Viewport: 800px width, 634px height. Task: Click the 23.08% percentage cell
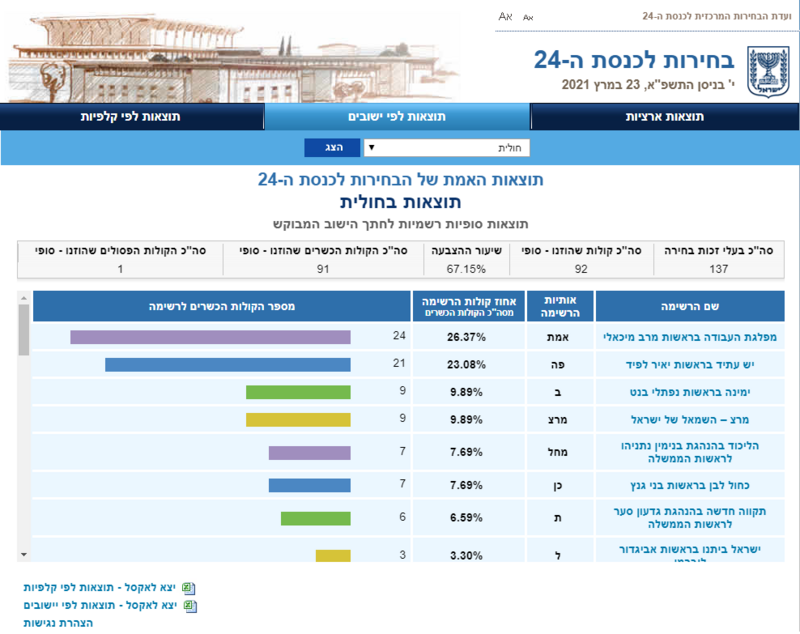point(466,365)
